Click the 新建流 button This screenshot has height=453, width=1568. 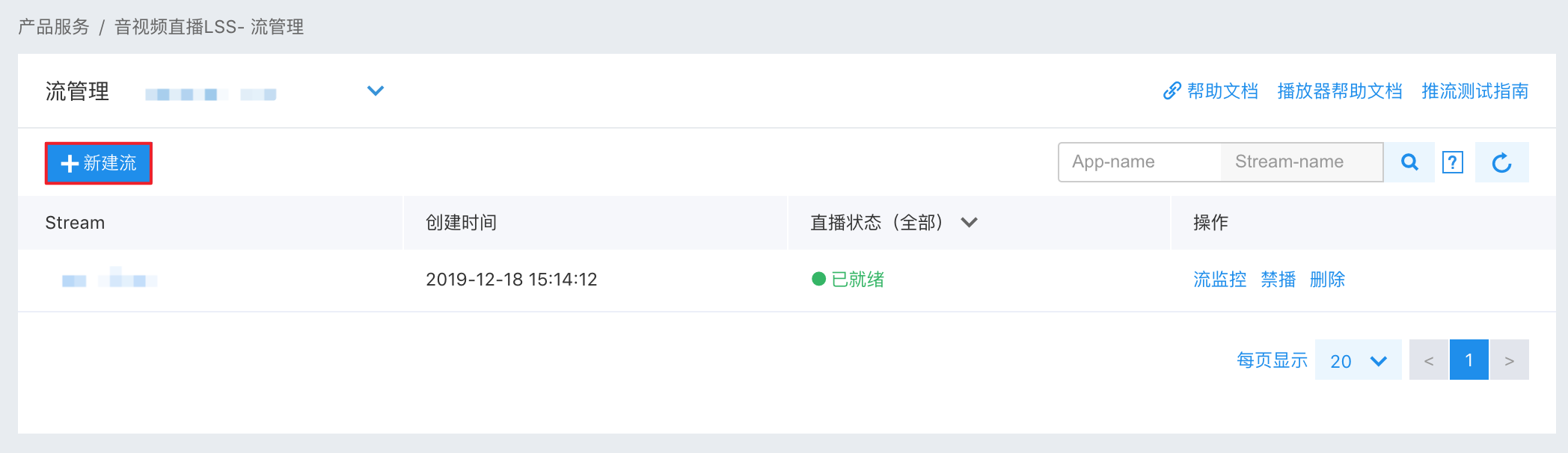tap(99, 163)
